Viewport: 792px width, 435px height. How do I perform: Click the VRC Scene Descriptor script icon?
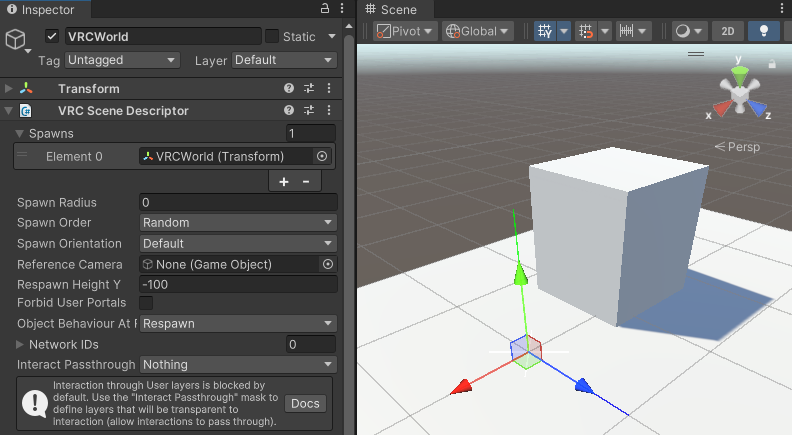pyautogui.click(x=26, y=110)
